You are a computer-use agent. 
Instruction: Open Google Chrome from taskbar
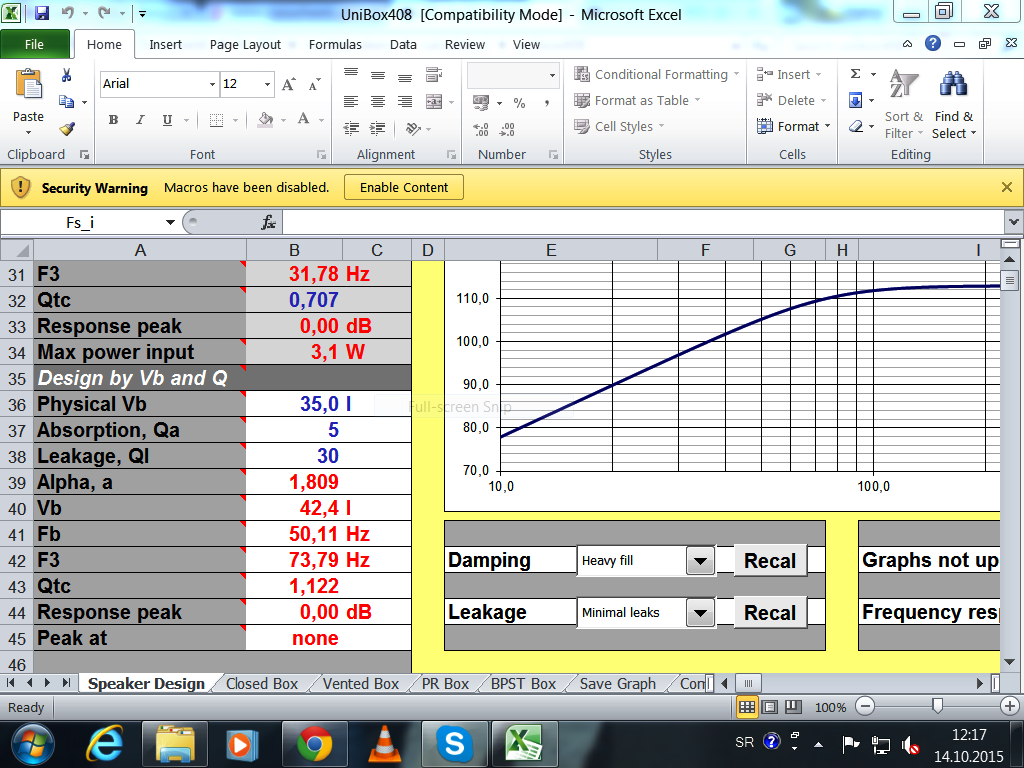click(x=314, y=744)
